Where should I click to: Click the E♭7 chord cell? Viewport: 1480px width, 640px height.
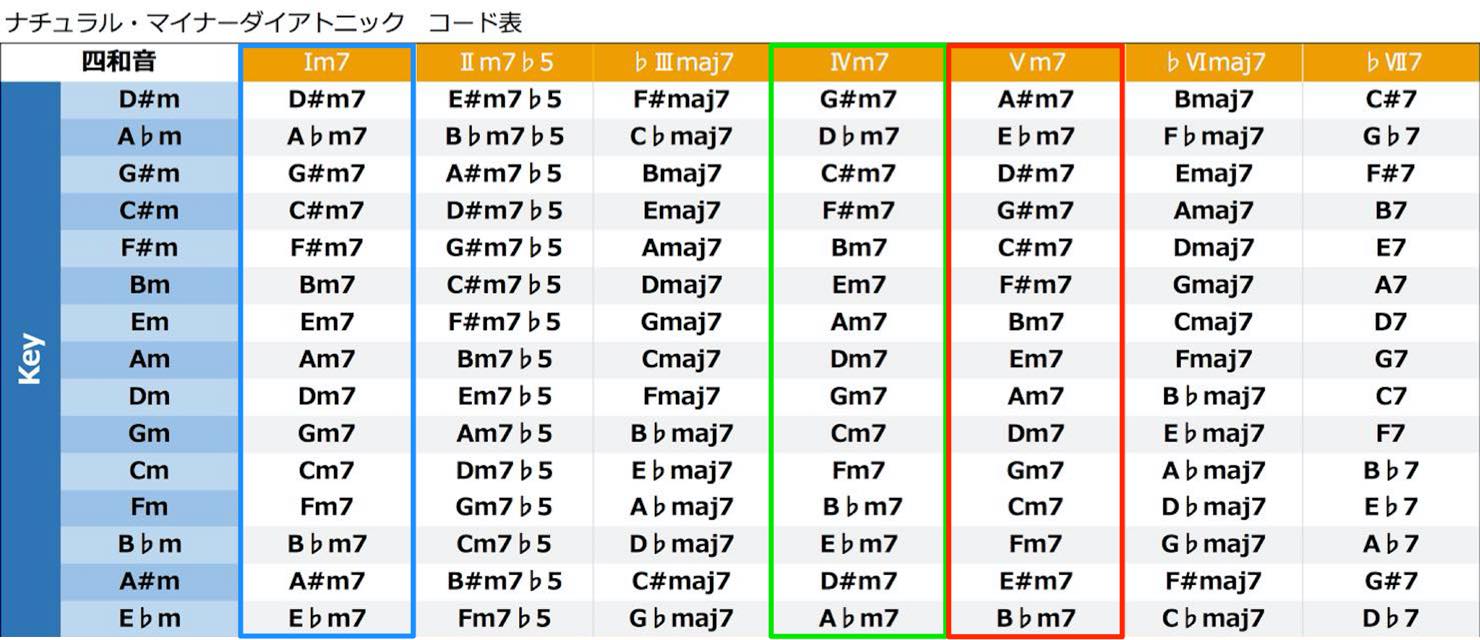[x=1391, y=507]
